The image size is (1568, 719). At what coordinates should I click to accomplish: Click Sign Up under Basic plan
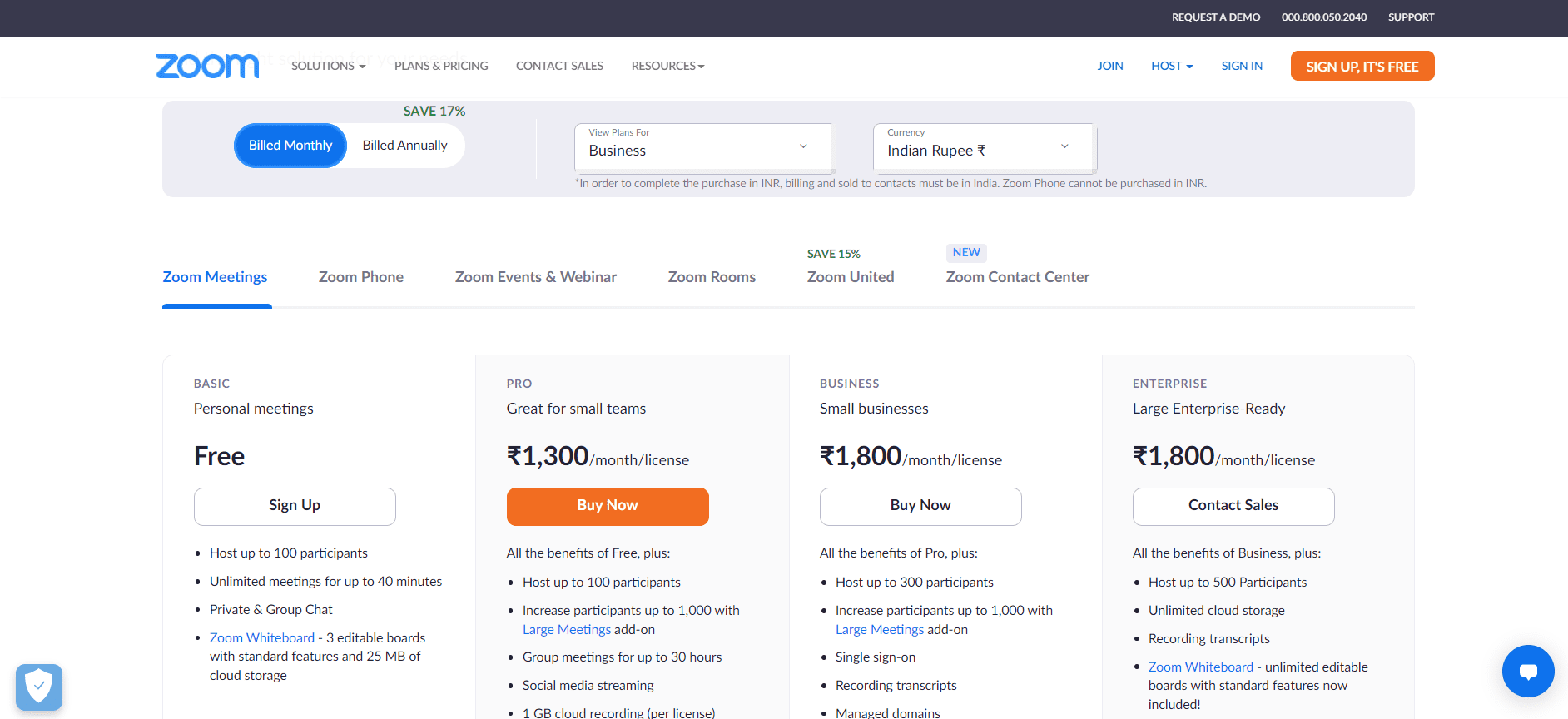(295, 506)
